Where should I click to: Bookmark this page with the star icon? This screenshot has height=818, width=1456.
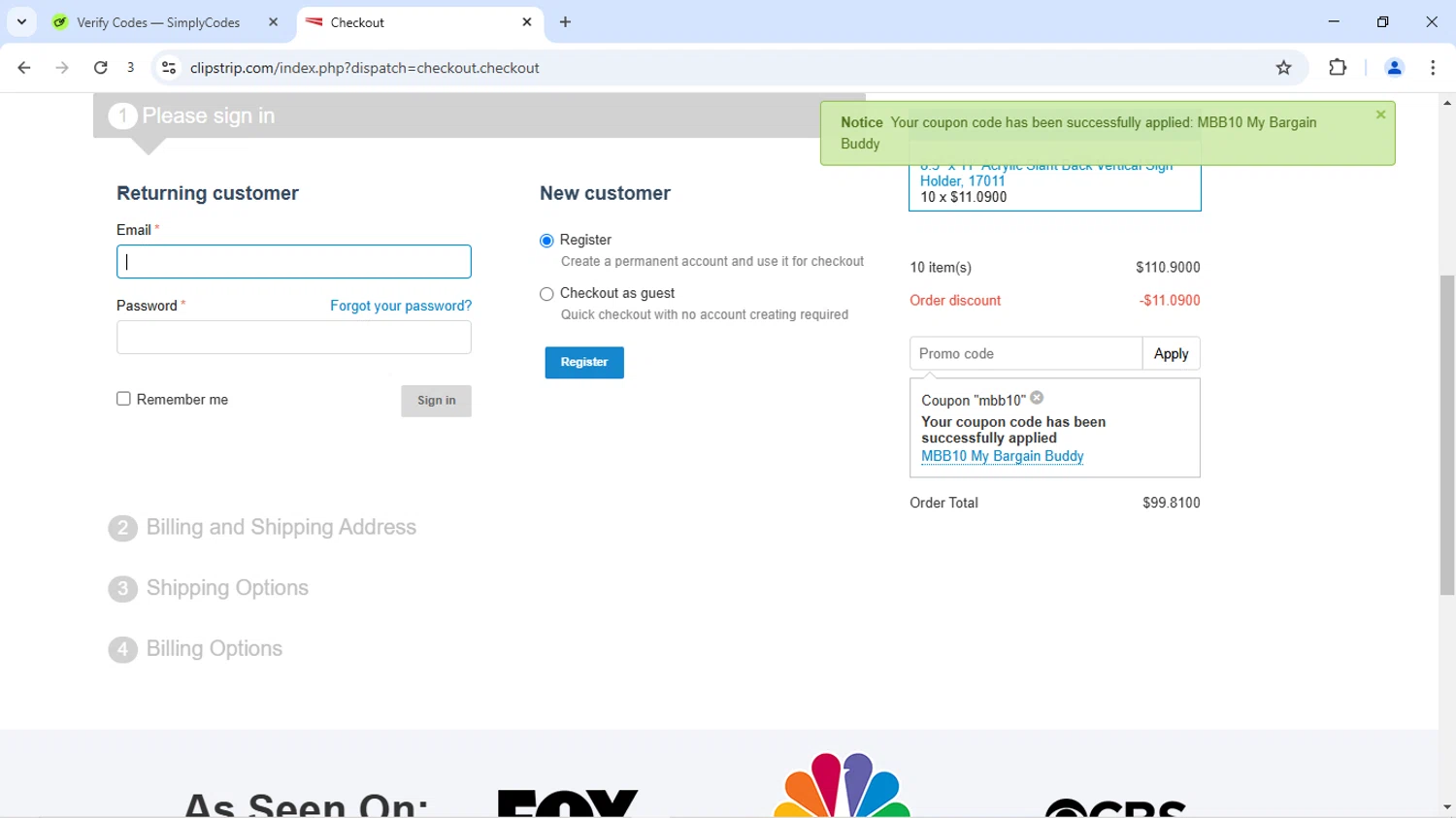1283,68
